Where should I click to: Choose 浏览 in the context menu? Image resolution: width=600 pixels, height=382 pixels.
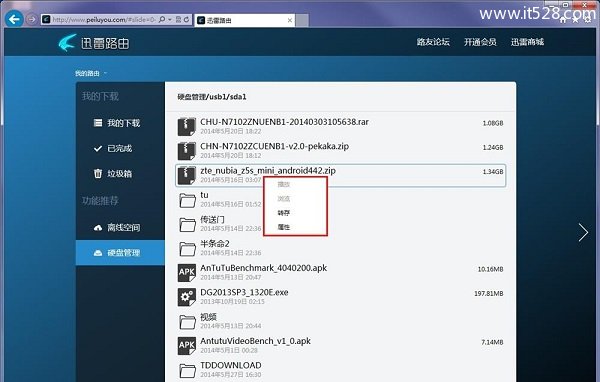coord(284,199)
